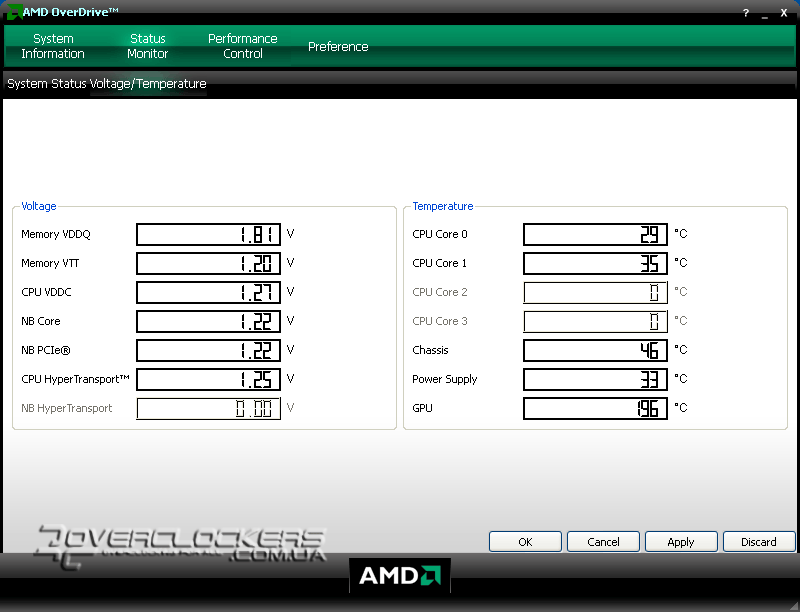Click the "GPU" label

coord(422,408)
